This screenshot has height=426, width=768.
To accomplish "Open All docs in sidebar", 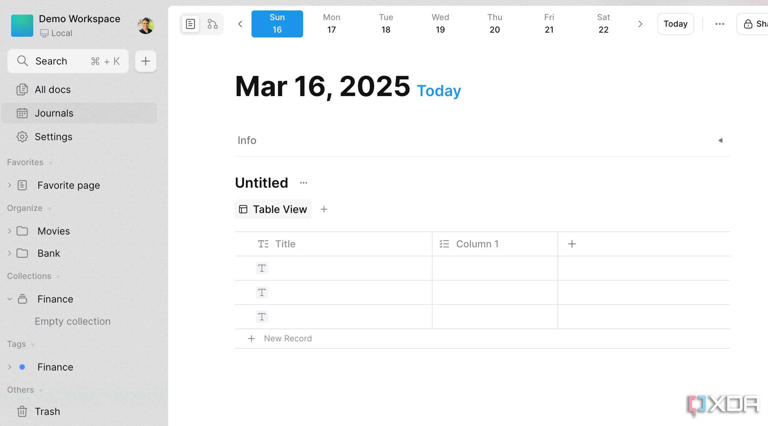I will (52, 90).
